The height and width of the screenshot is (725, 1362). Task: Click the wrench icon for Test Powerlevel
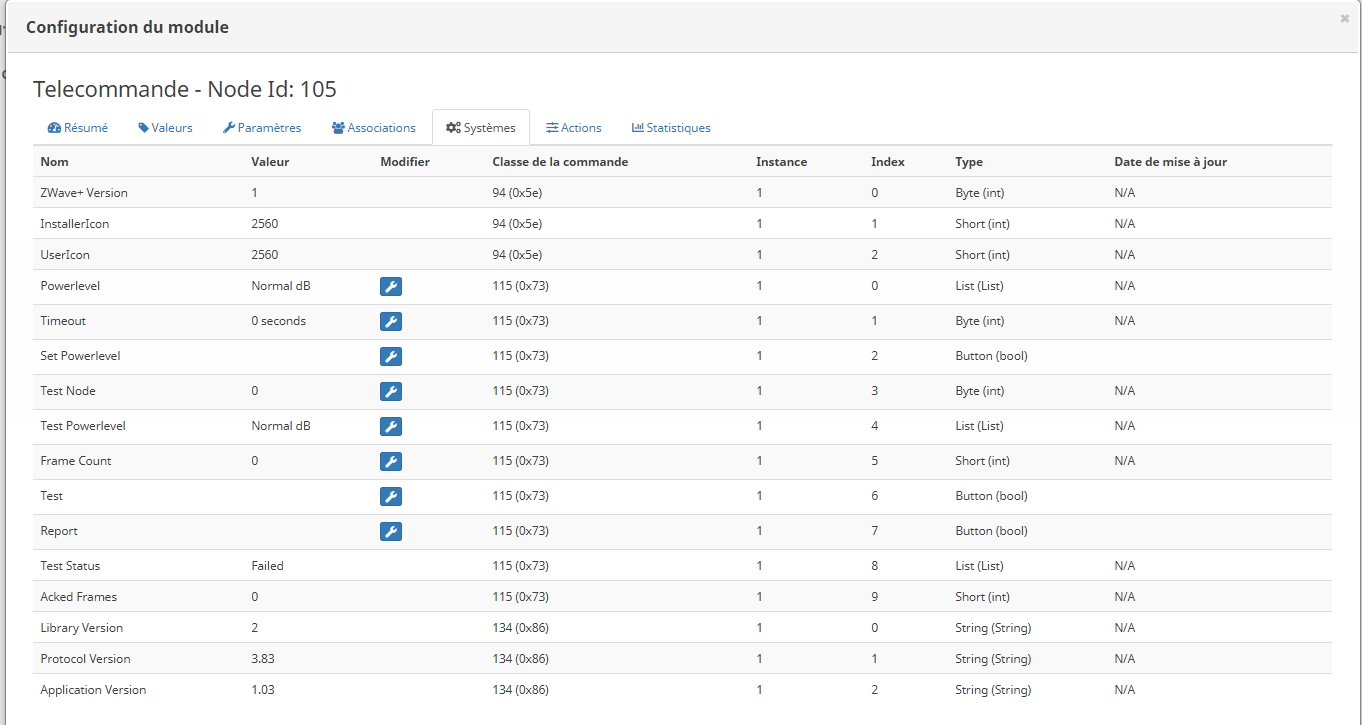(x=391, y=427)
